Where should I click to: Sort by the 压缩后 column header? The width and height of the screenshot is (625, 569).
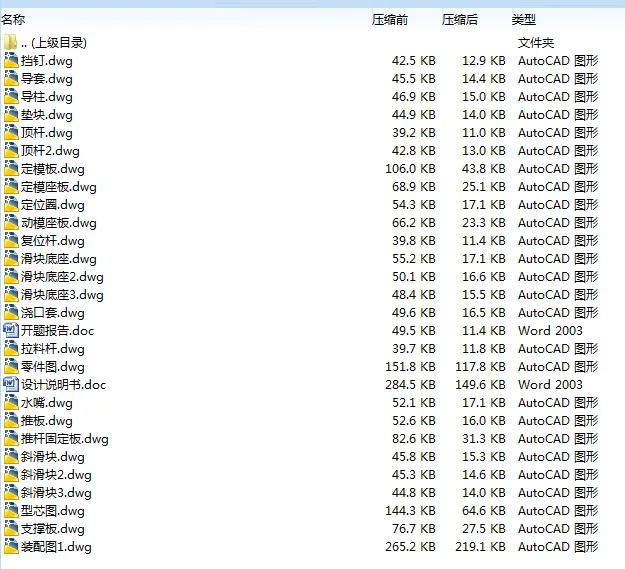pos(460,19)
